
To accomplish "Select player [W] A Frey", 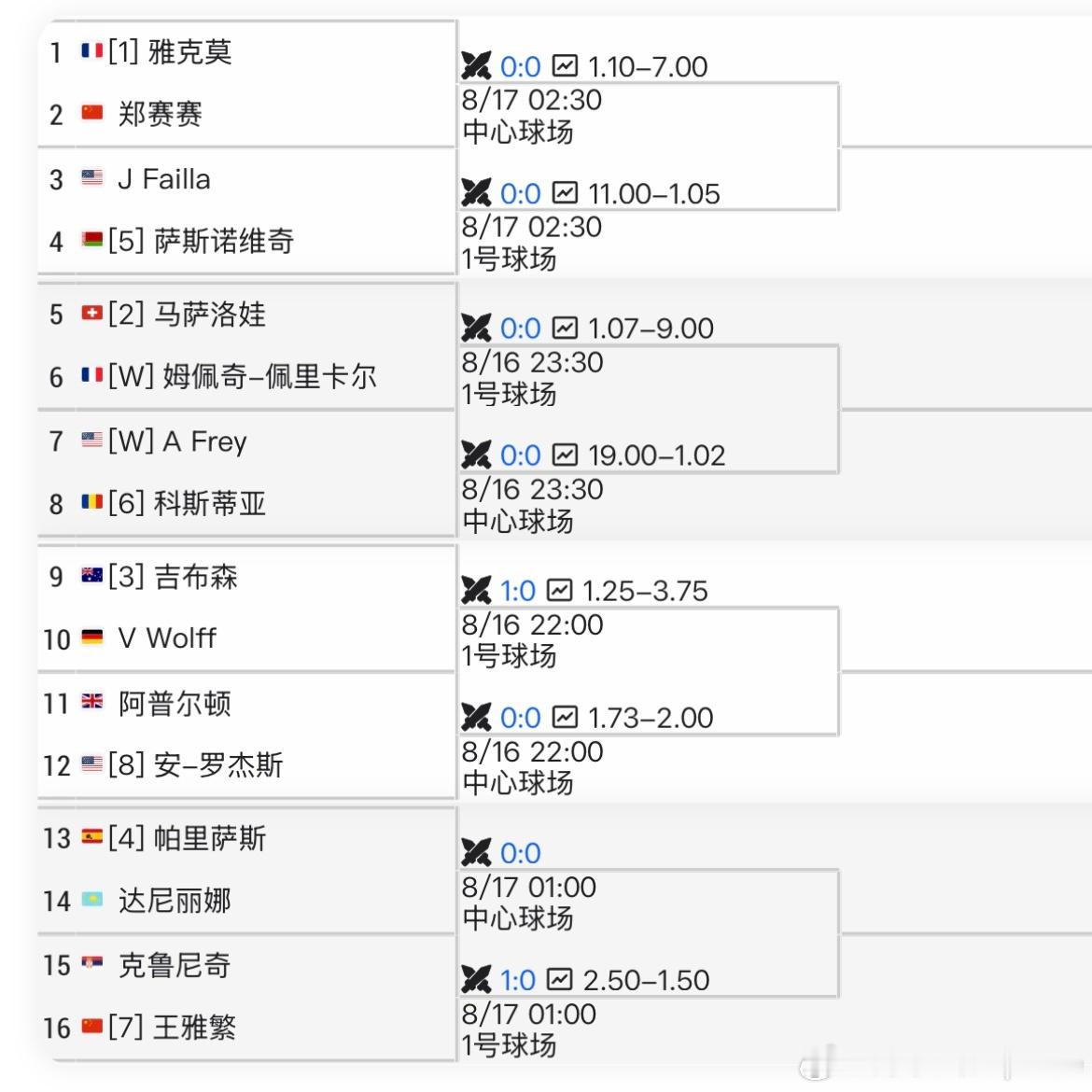I will 177,441.
